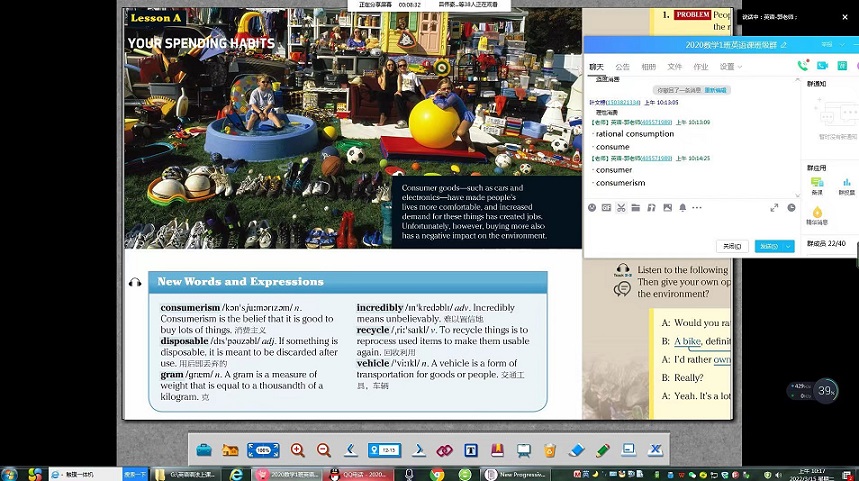
Task: Open Internet Explorer from the taskbar
Action: [x=236, y=474]
